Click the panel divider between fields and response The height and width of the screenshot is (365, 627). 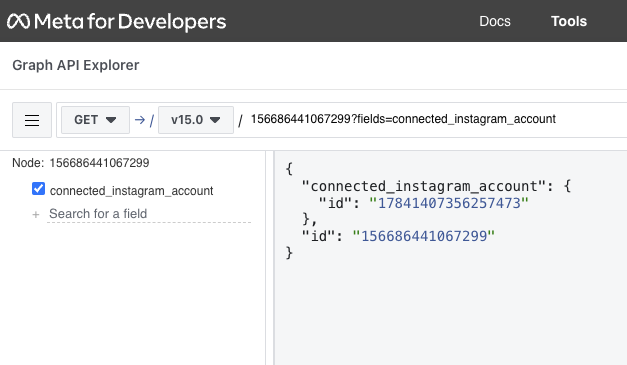pyautogui.click(x=270, y=258)
